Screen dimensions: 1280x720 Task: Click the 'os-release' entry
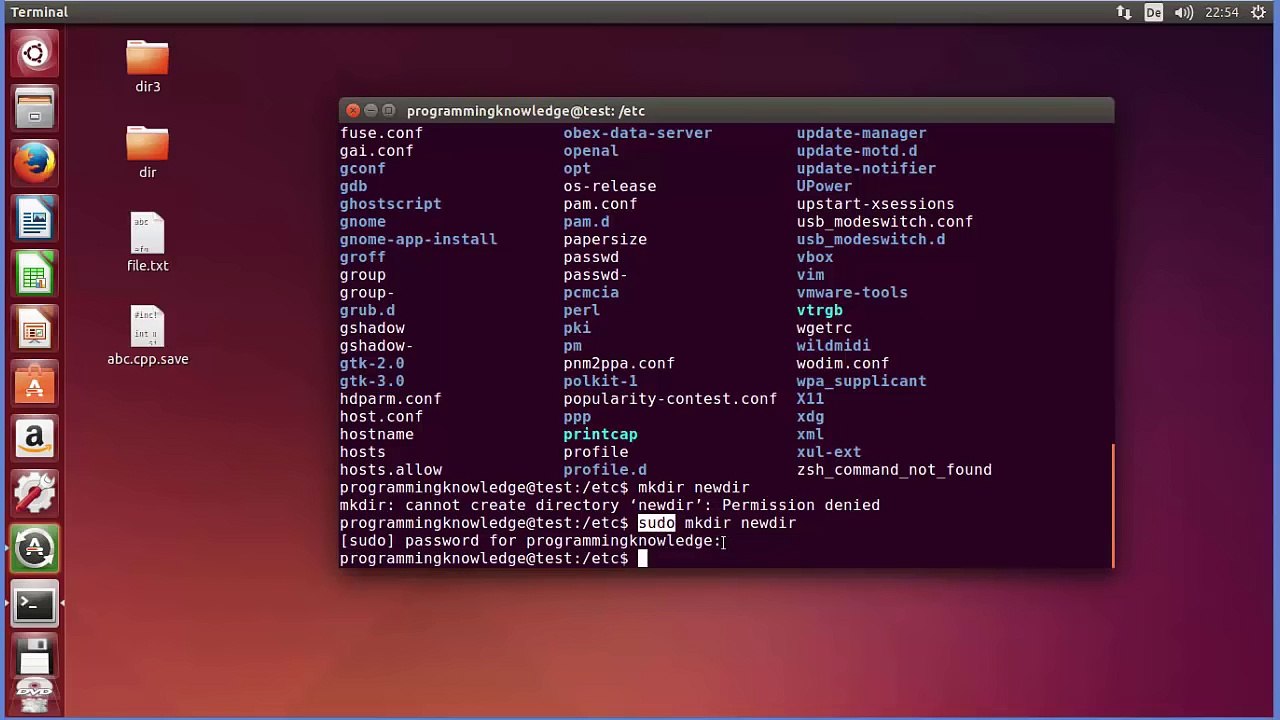pos(609,186)
